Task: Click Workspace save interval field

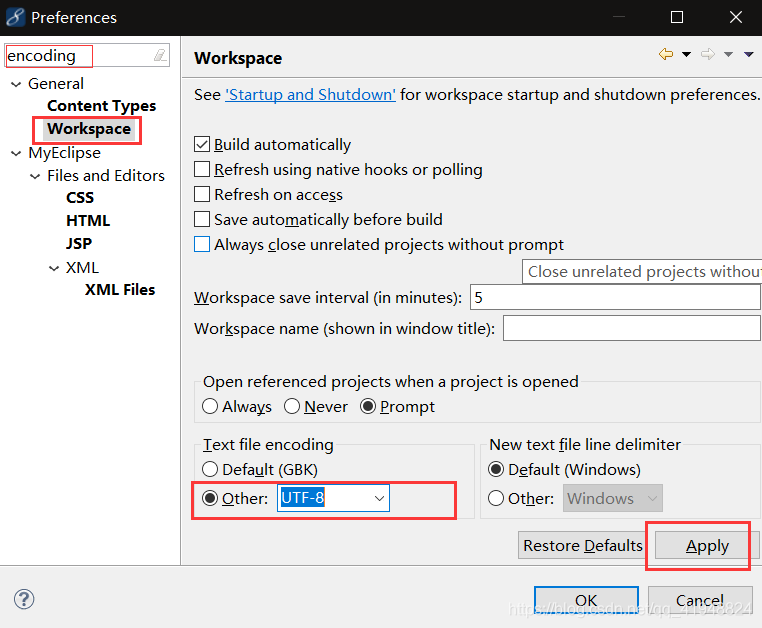Action: tap(615, 297)
